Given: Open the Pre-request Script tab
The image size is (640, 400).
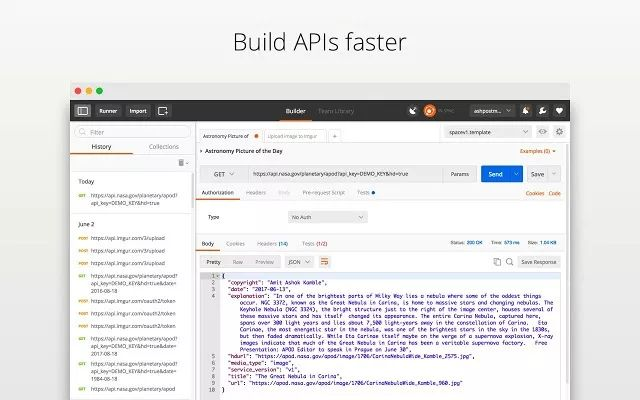Looking at the screenshot, I should (324, 193).
